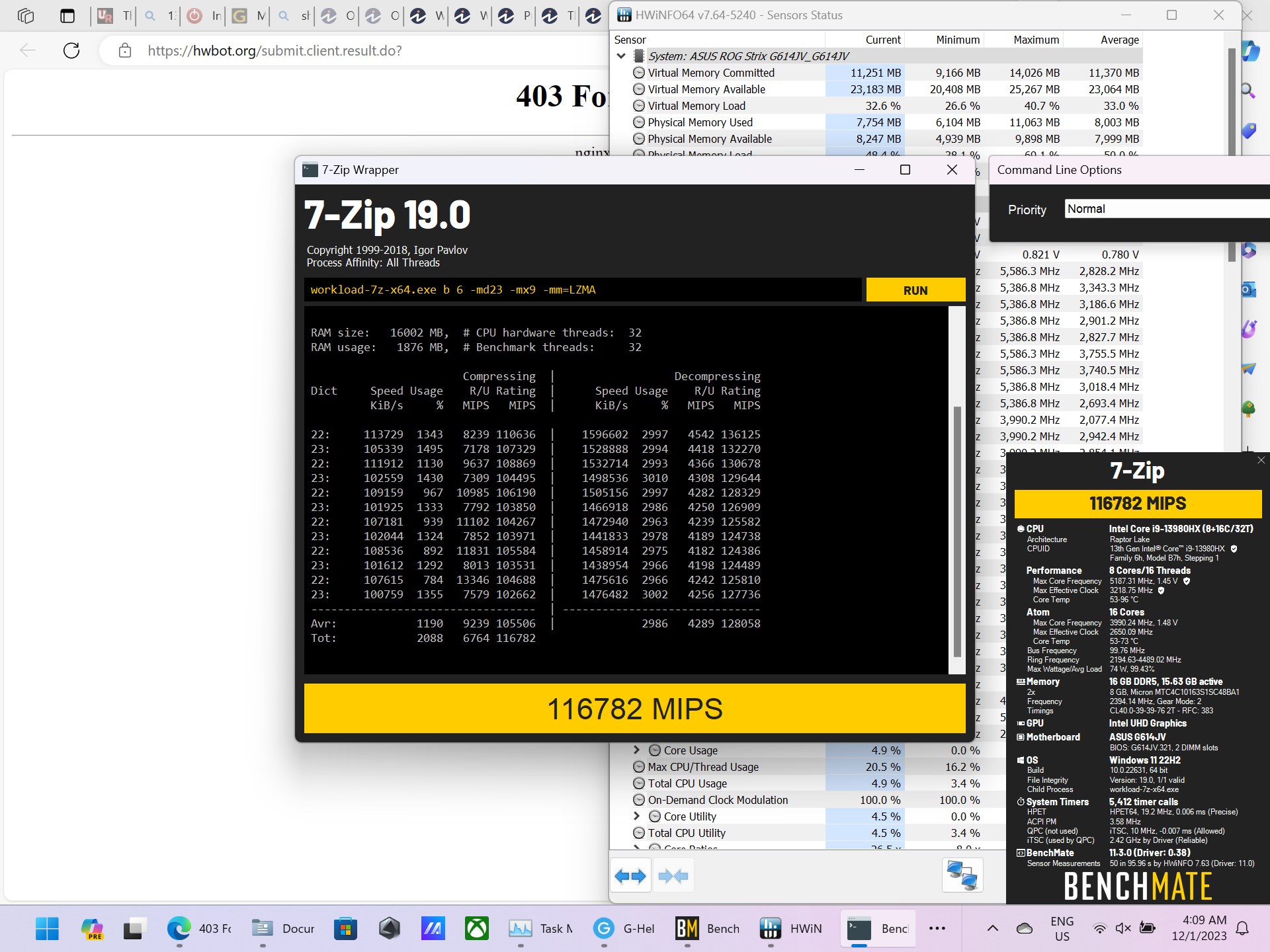Image resolution: width=1270 pixels, height=952 pixels.
Task: Open ENG US input language switcher
Action: 1062,929
